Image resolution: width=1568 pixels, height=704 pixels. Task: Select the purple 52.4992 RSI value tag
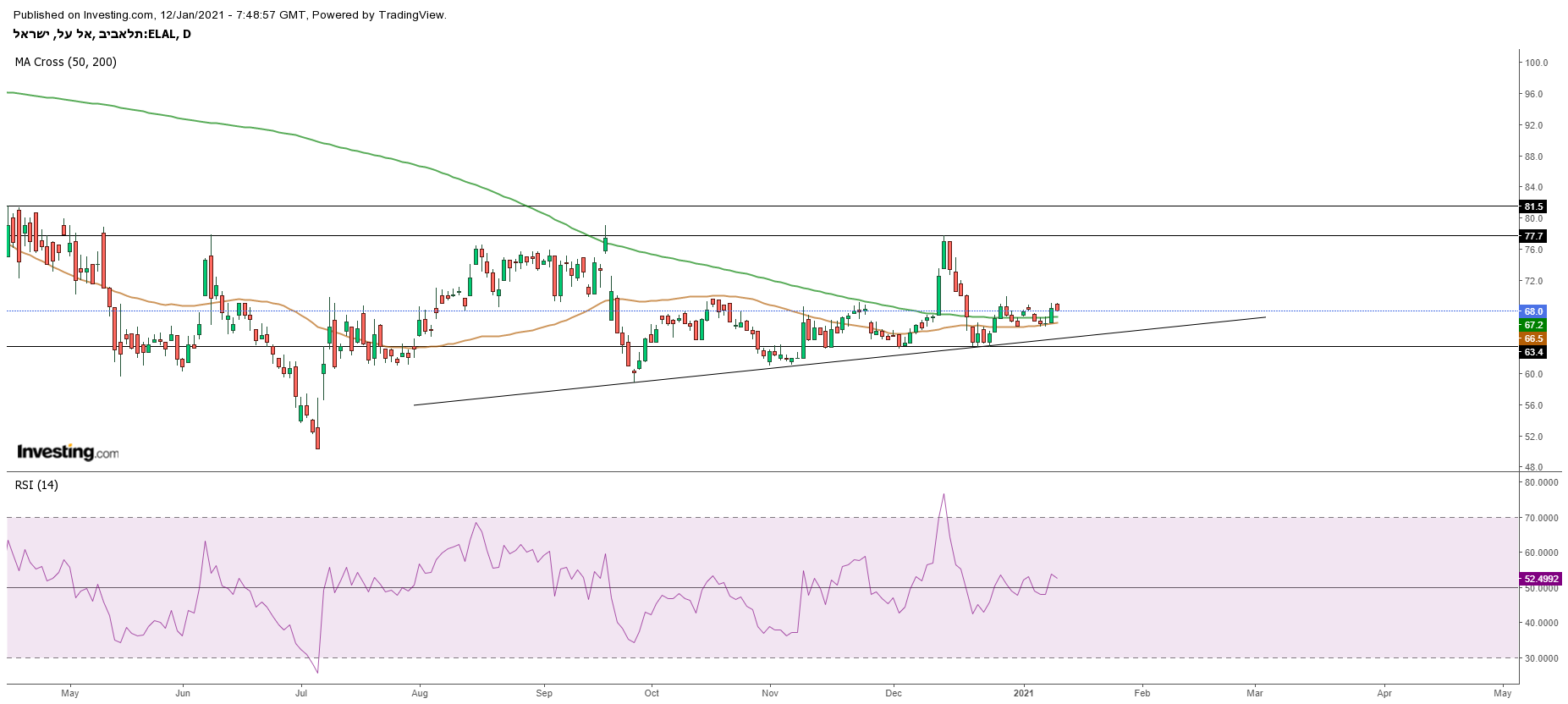[1541, 579]
